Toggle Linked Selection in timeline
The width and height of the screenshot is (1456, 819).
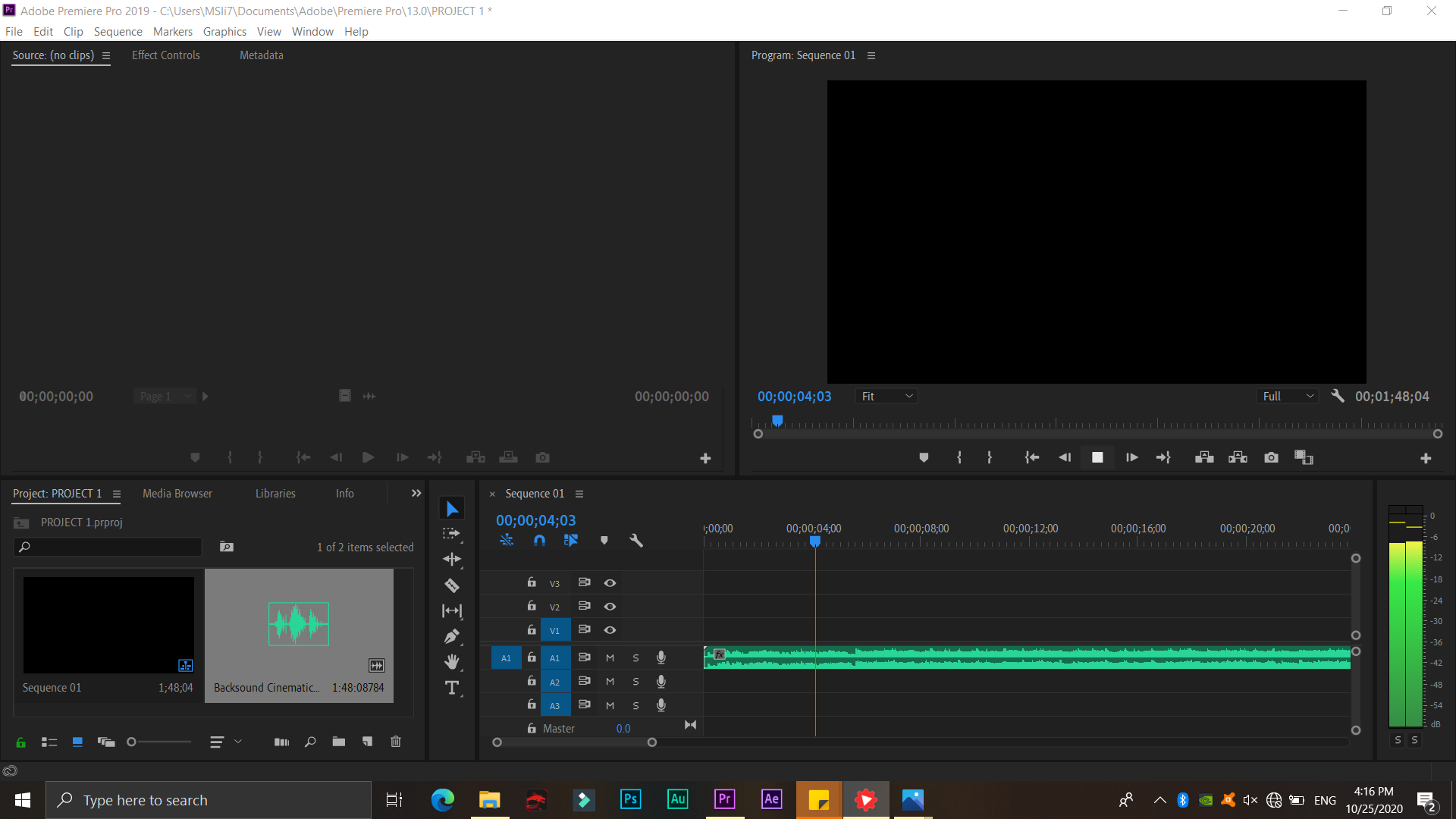click(x=571, y=541)
